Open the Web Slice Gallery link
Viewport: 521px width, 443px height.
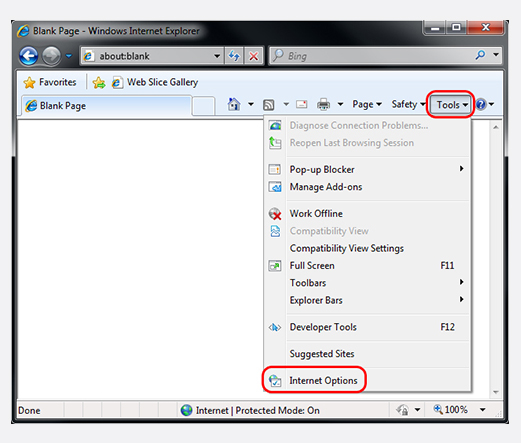(155, 82)
